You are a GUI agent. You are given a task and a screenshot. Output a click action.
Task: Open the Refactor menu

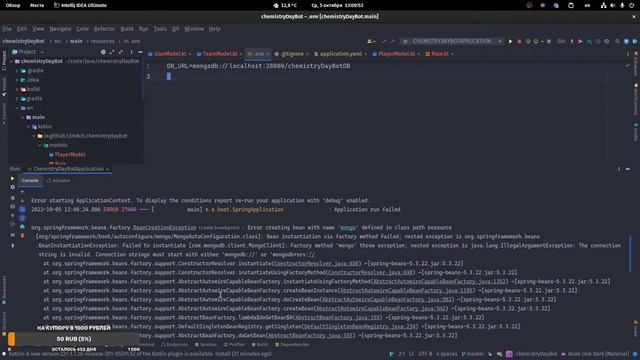(x=104, y=29)
